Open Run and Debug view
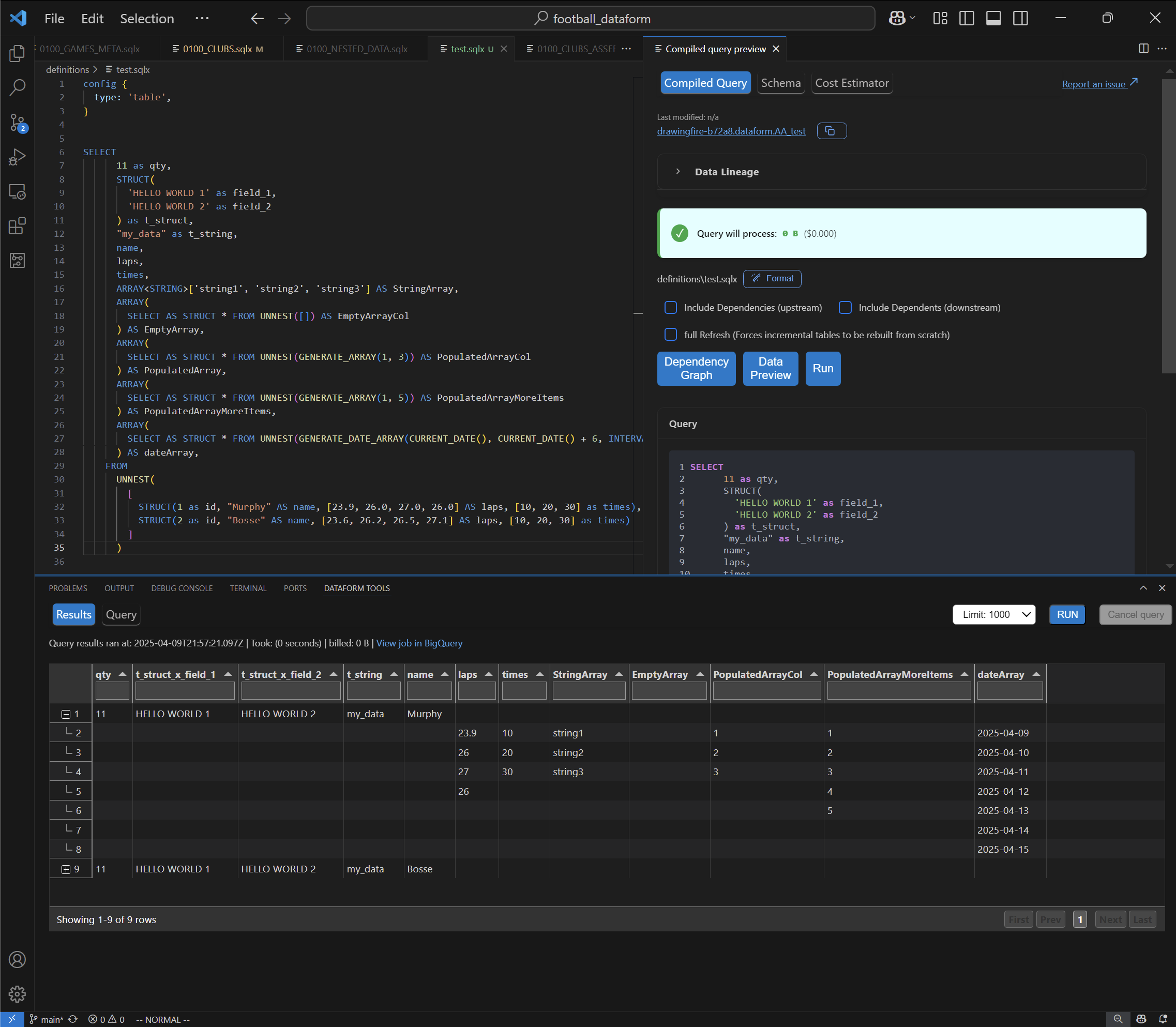1176x1027 pixels. (17, 157)
